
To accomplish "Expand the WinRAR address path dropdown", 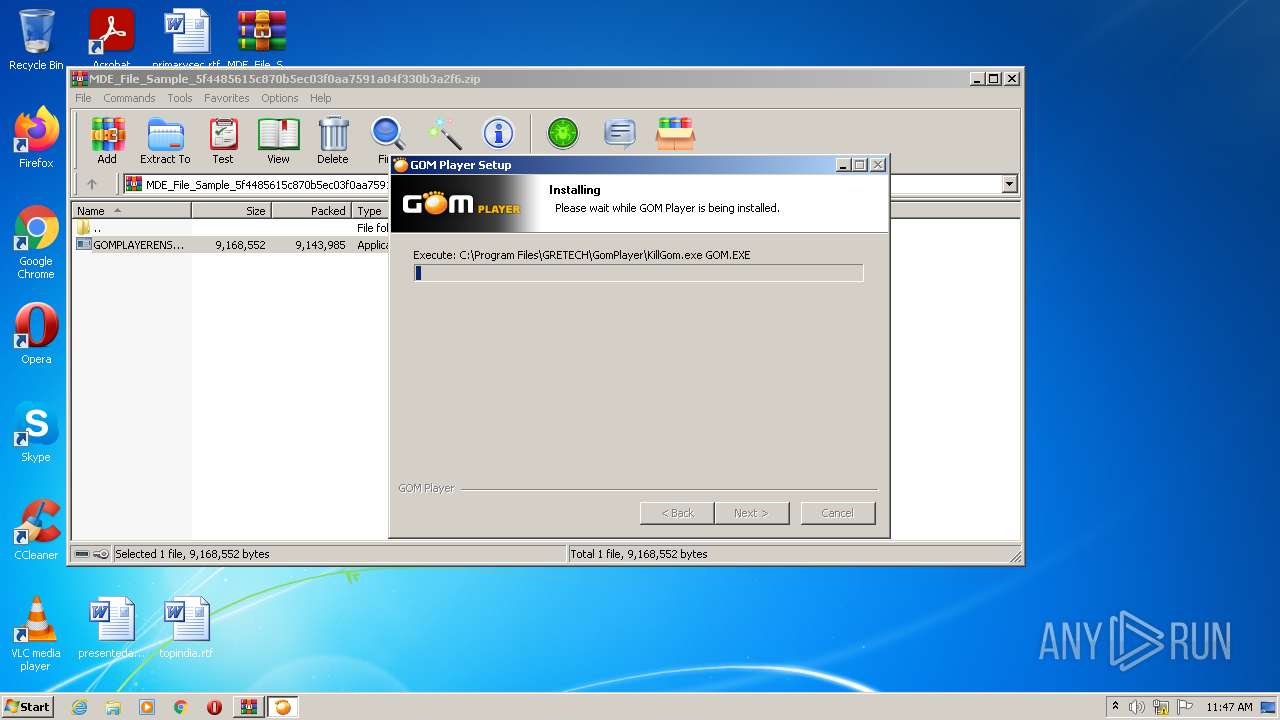I will click(x=1009, y=184).
